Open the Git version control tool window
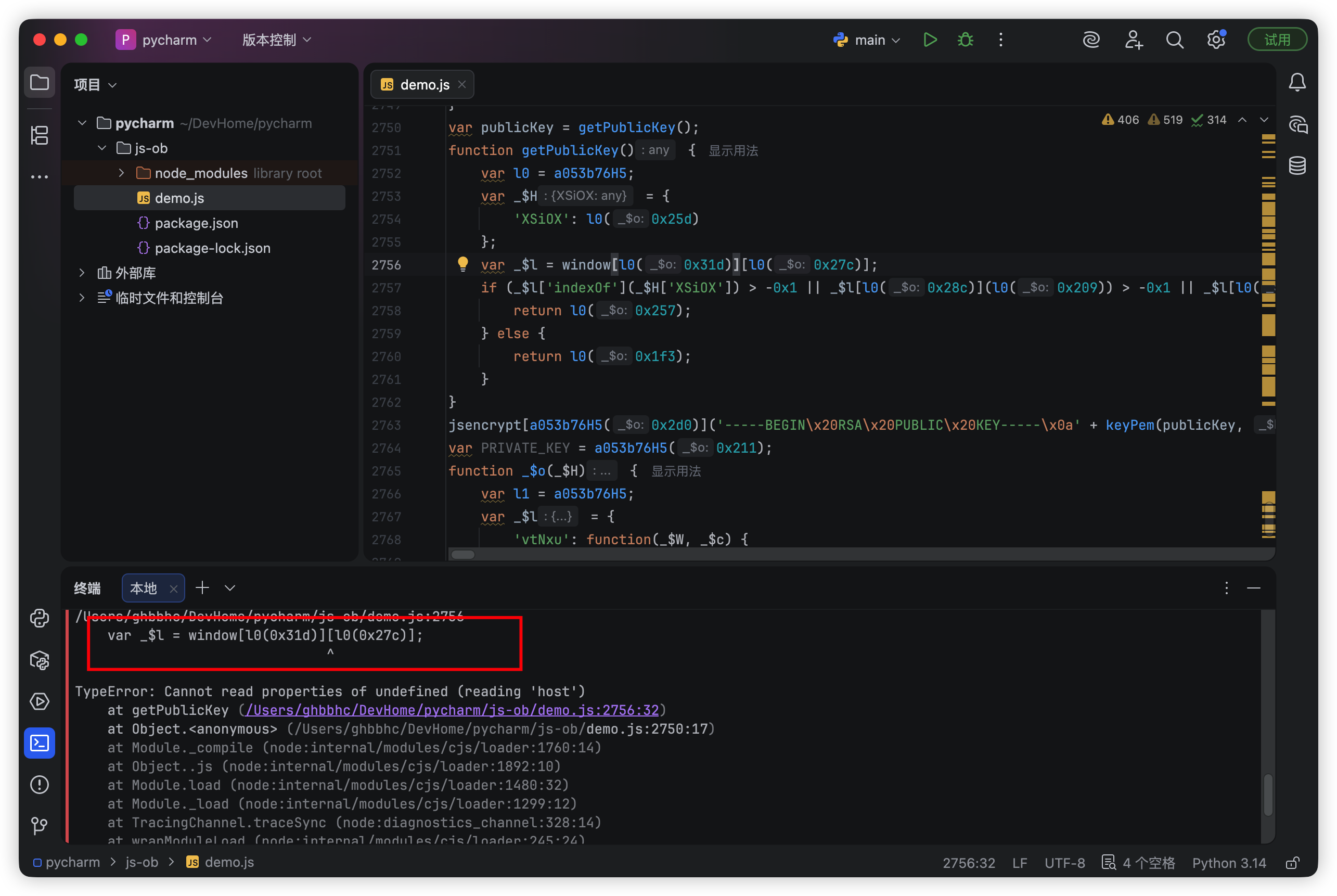Image resolution: width=1337 pixels, height=896 pixels. coord(40,826)
